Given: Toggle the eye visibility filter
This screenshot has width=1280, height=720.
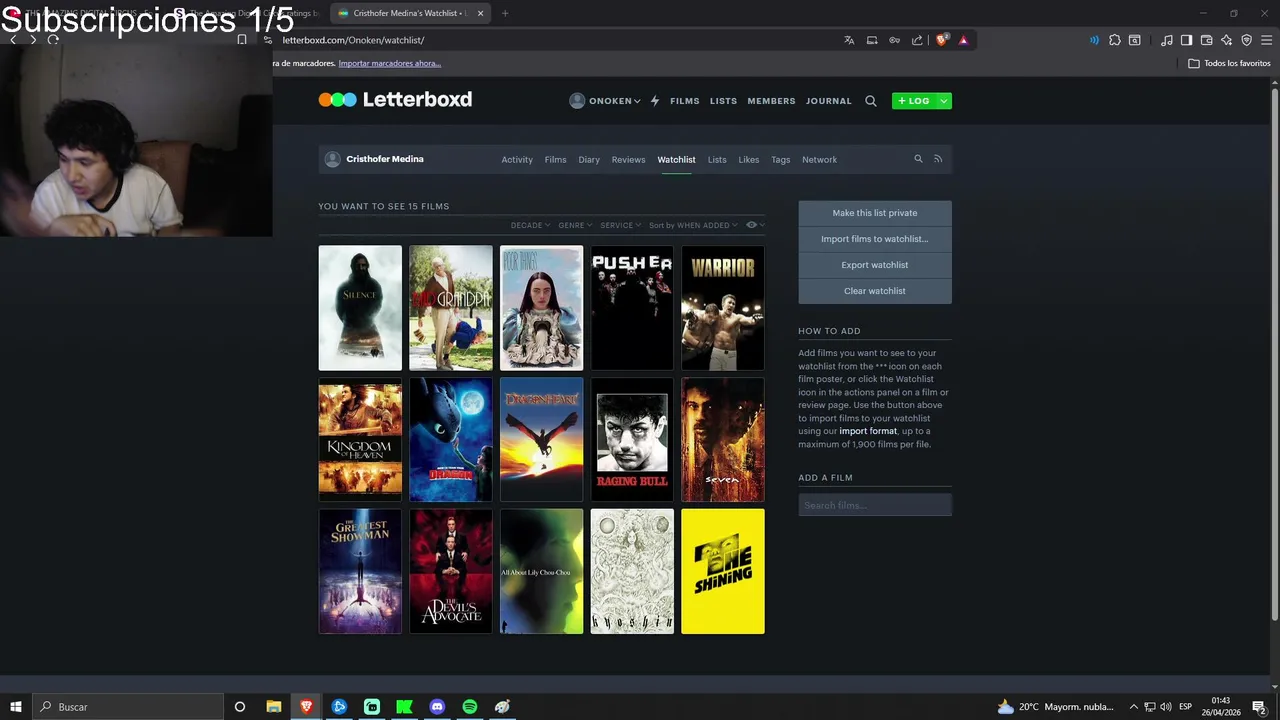Looking at the screenshot, I should (754, 225).
